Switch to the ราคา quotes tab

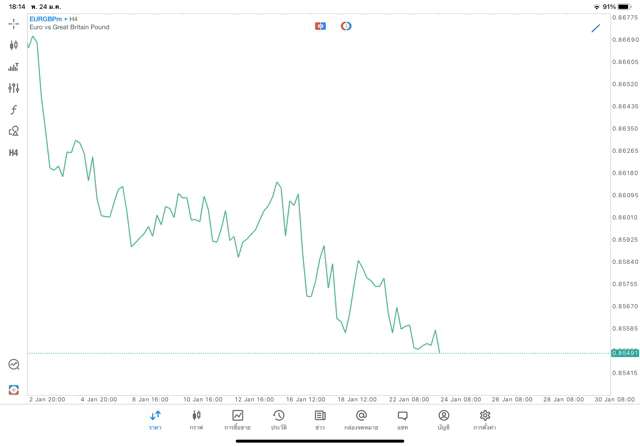155,420
